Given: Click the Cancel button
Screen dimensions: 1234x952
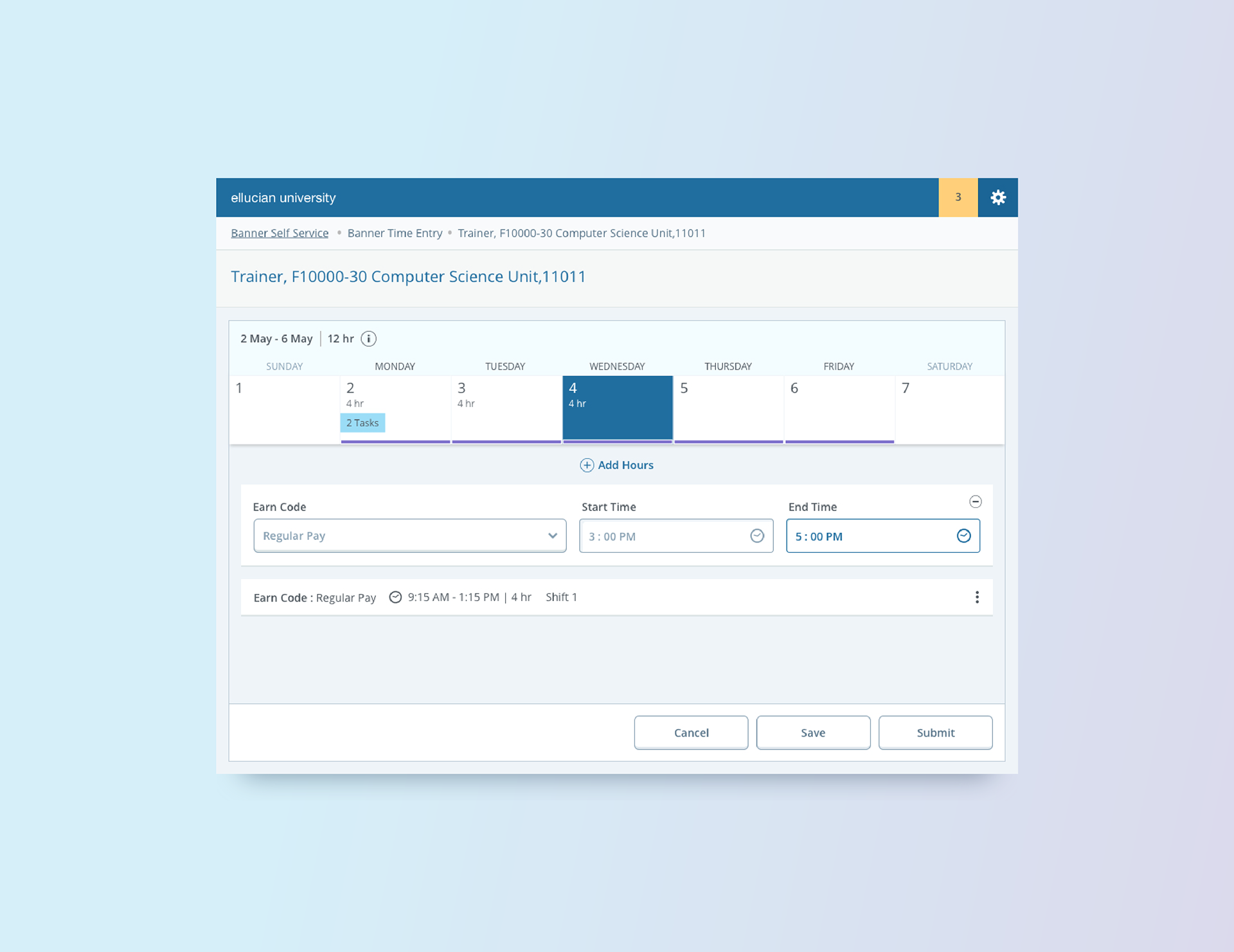Looking at the screenshot, I should [x=691, y=733].
